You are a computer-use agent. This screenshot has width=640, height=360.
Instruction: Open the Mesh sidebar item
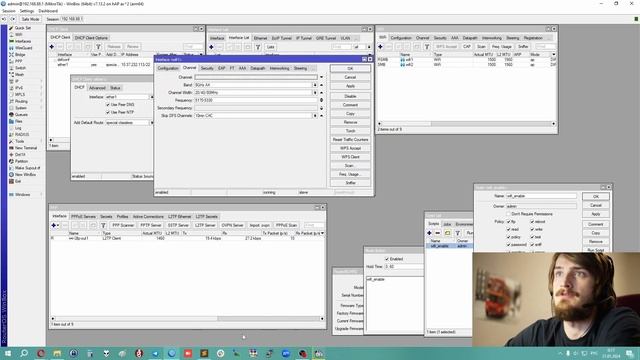click(x=19, y=74)
